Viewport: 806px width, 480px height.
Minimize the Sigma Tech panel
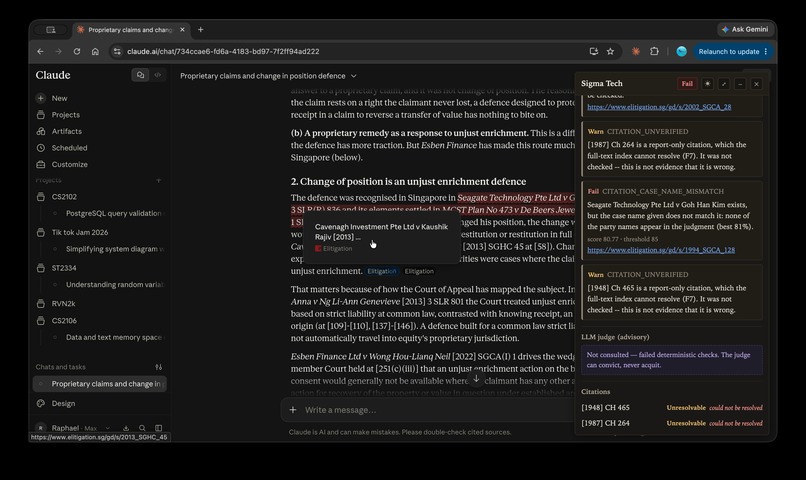(x=740, y=84)
